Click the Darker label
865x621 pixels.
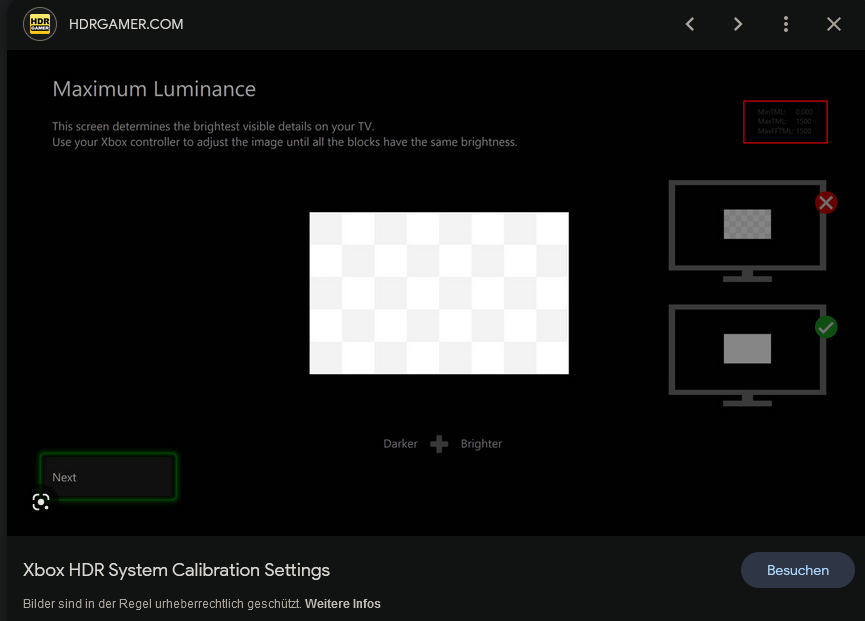(x=401, y=444)
